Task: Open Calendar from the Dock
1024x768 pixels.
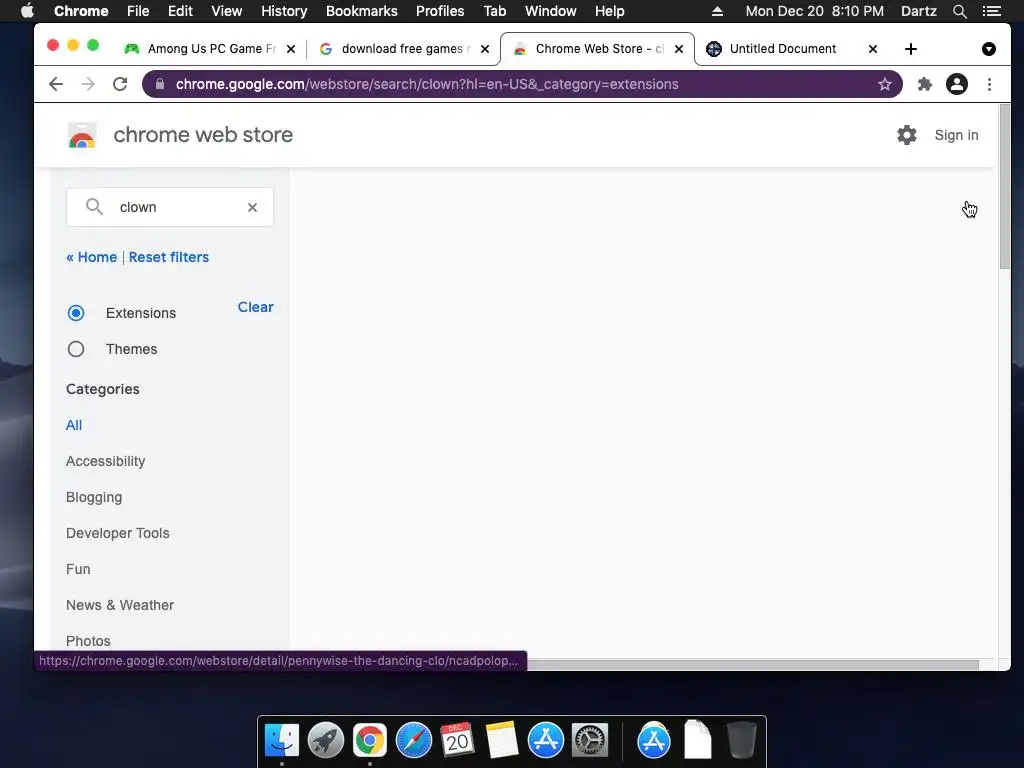Action: [x=457, y=741]
